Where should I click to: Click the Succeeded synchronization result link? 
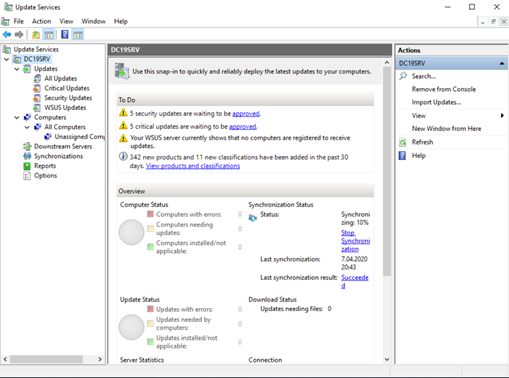coord(355,281)
